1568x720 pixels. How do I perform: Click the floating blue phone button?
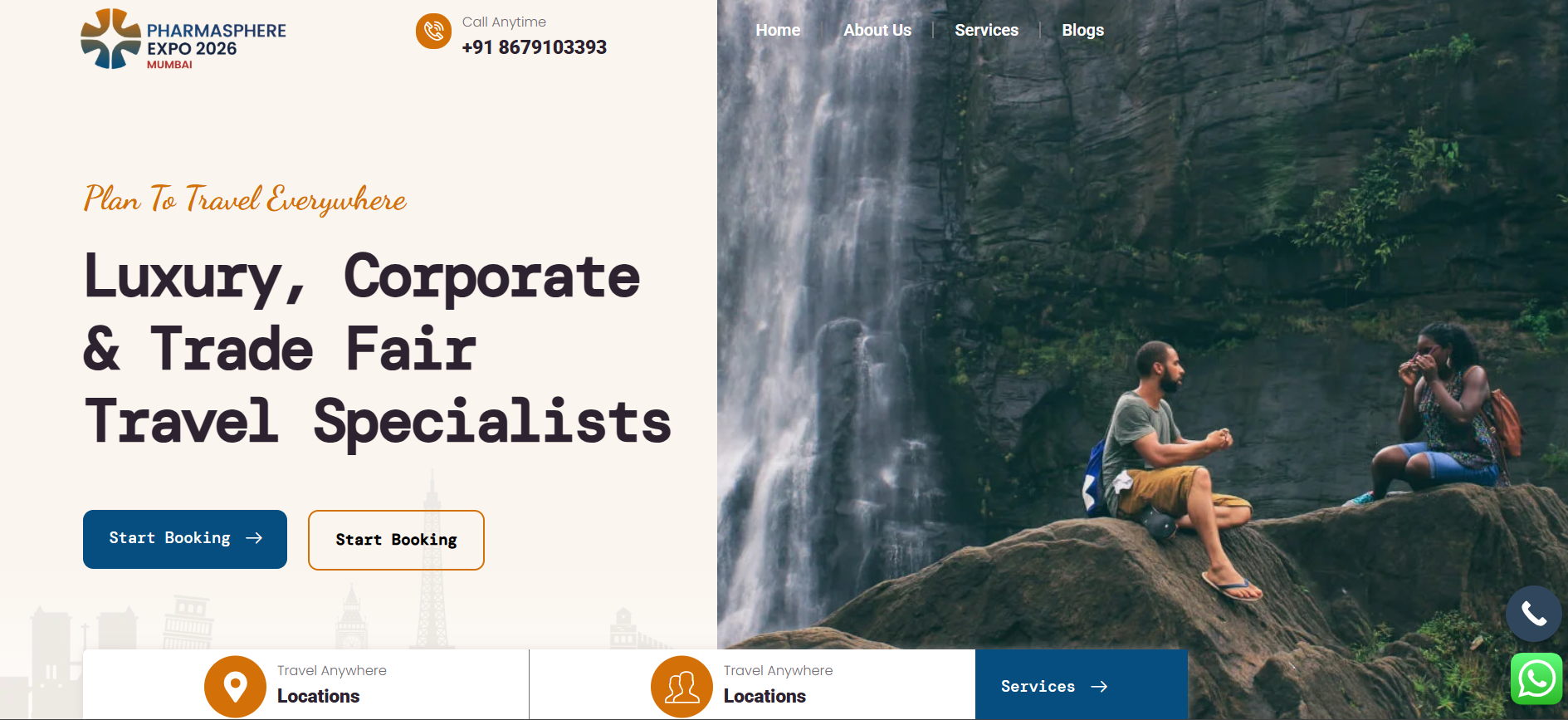[x=1534, y=614]
